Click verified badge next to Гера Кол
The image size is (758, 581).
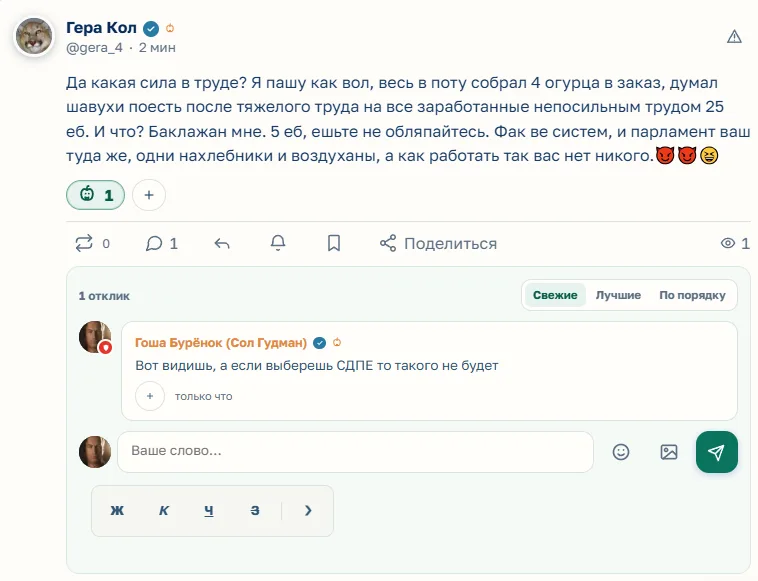click(151, 29)
